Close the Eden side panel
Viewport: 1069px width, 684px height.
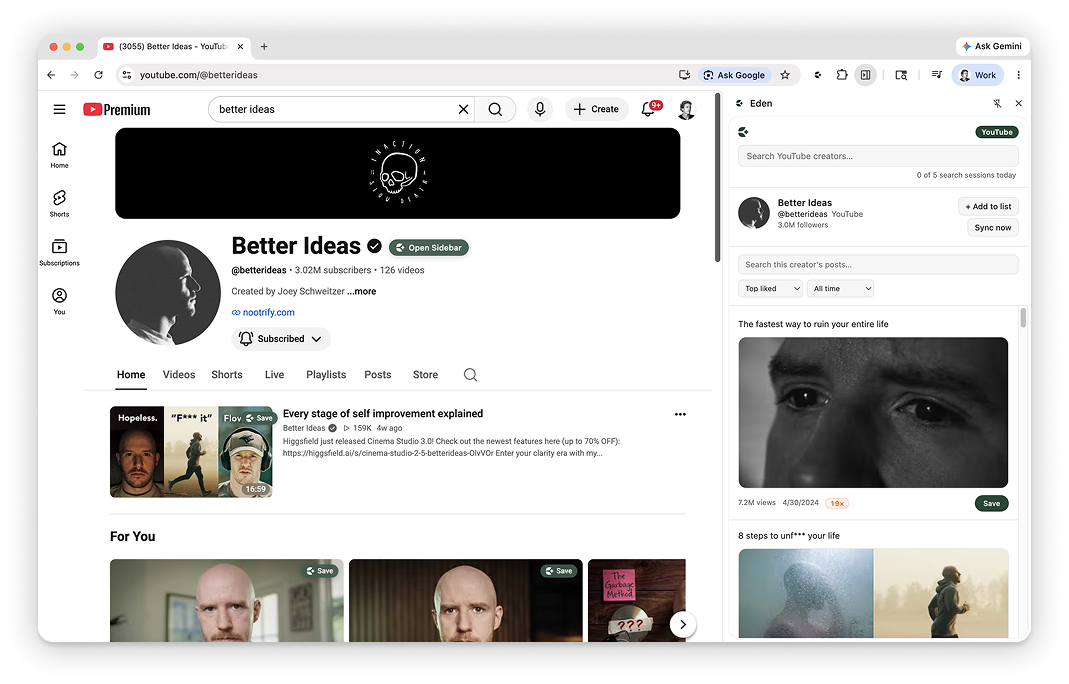pos(1019,104)
